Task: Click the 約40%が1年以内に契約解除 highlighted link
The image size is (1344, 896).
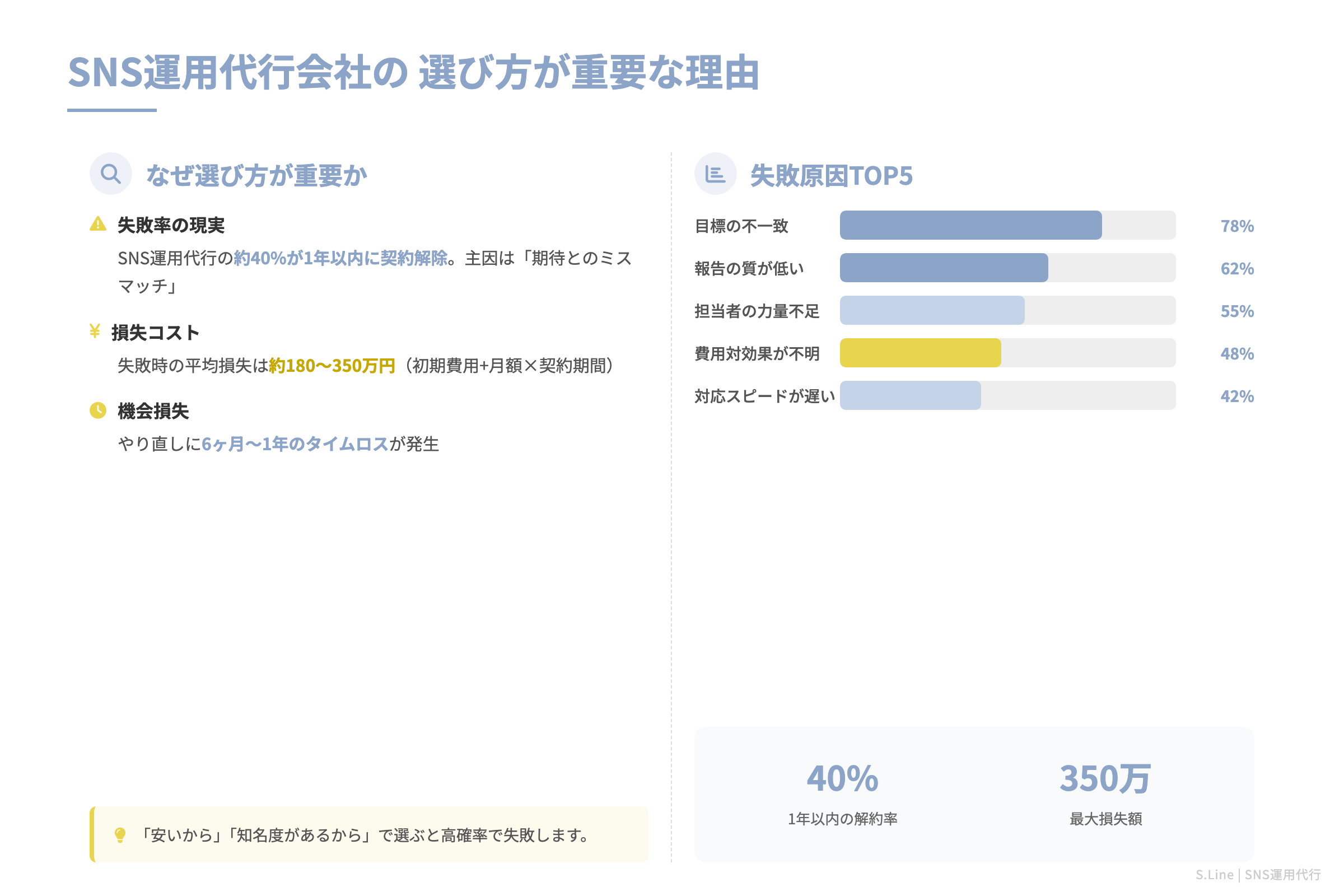Action: point(341,259)
